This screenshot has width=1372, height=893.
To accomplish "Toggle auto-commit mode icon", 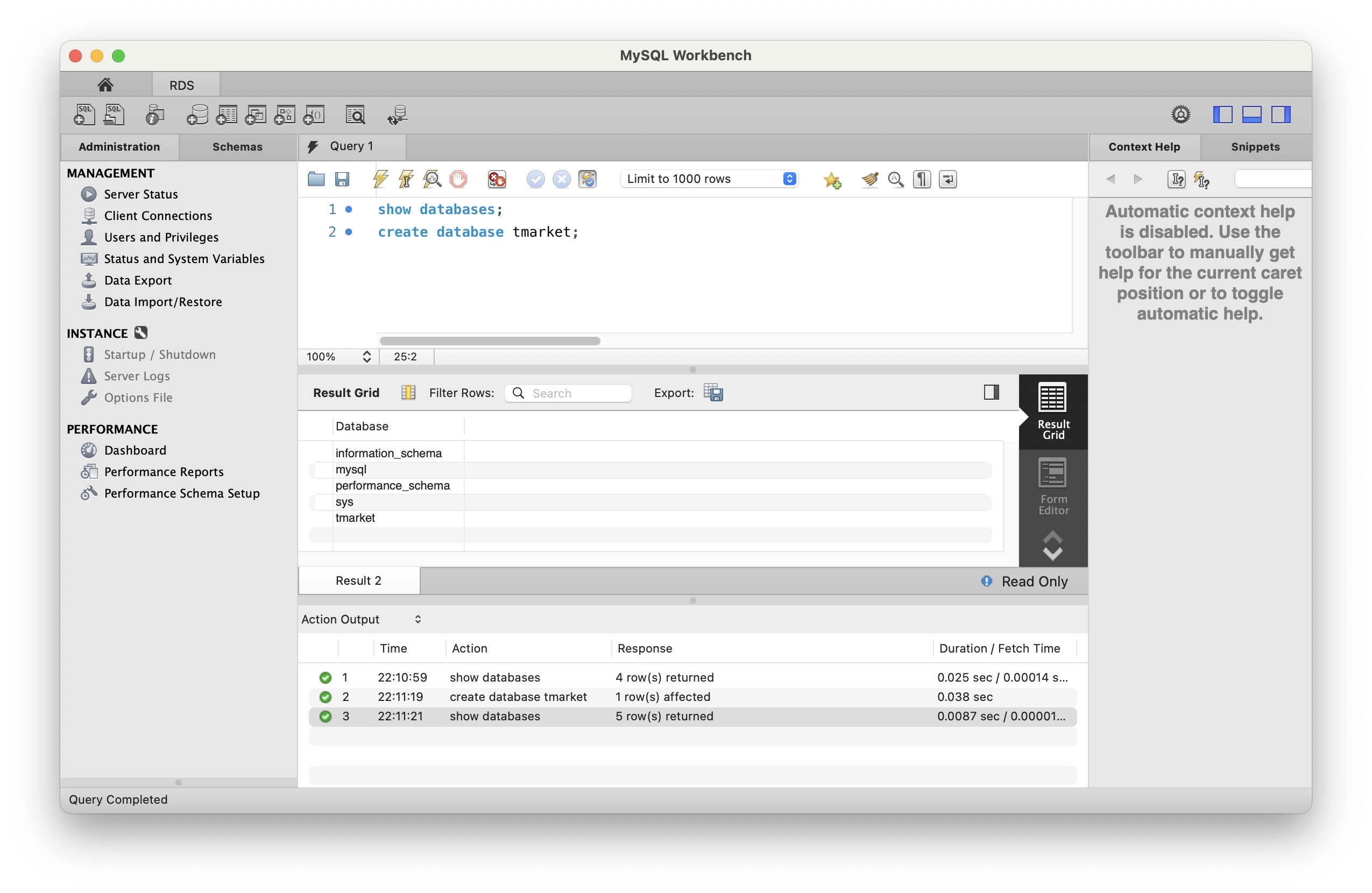I will click(588, 179).
